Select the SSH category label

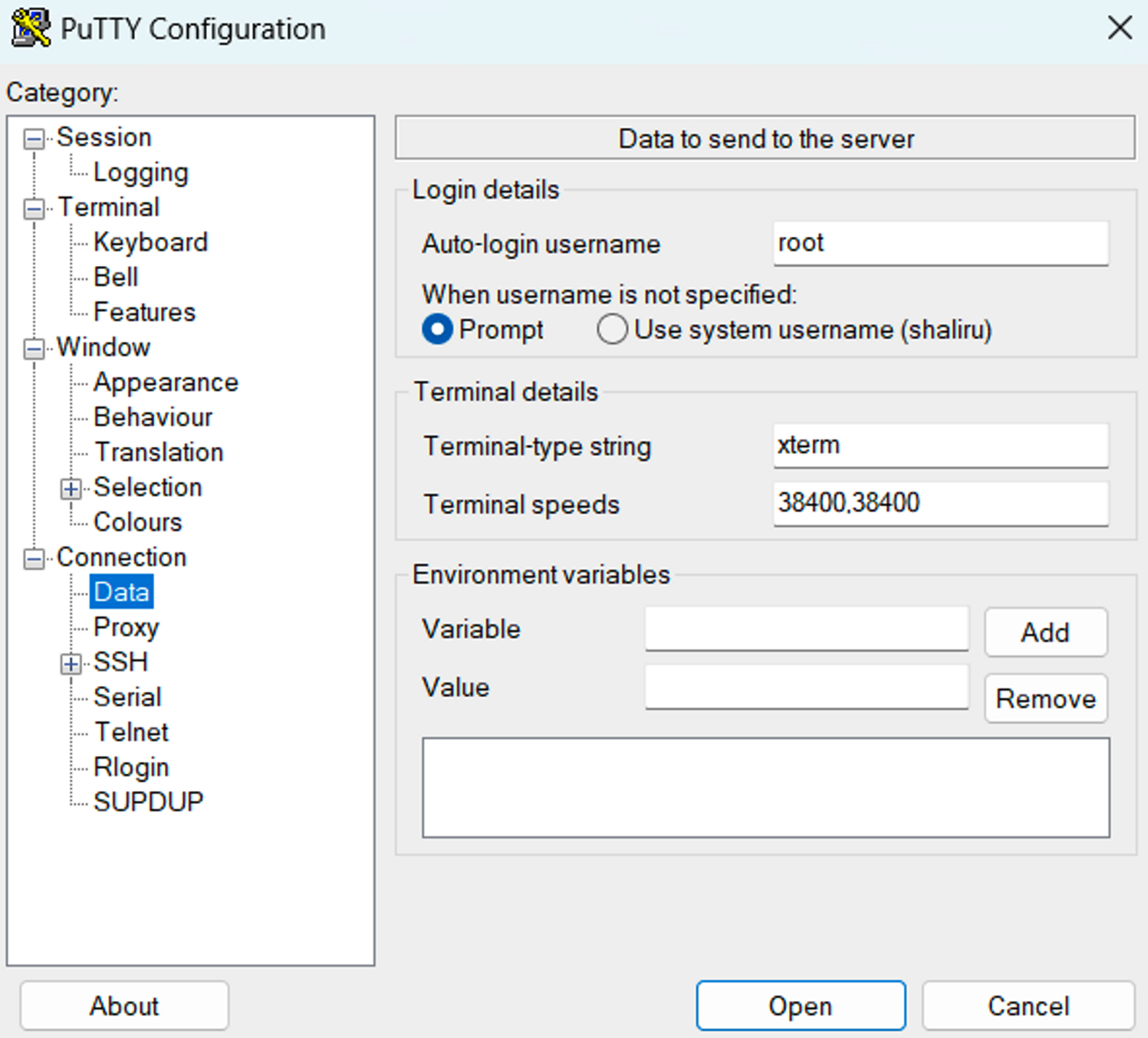[121, 661]
